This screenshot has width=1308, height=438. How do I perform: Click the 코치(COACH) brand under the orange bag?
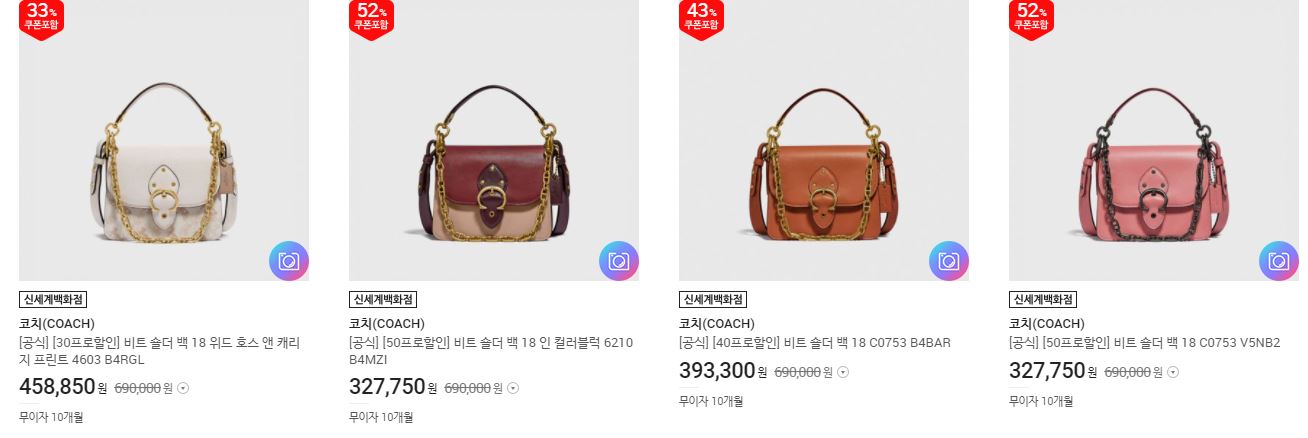717,324
